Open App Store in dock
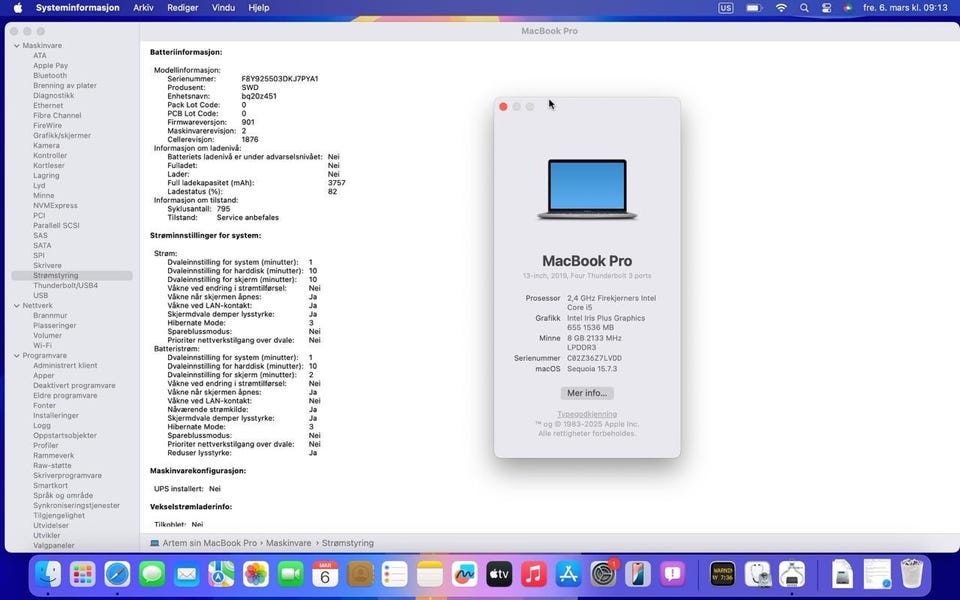960x600 pixels. coord(569,574)
